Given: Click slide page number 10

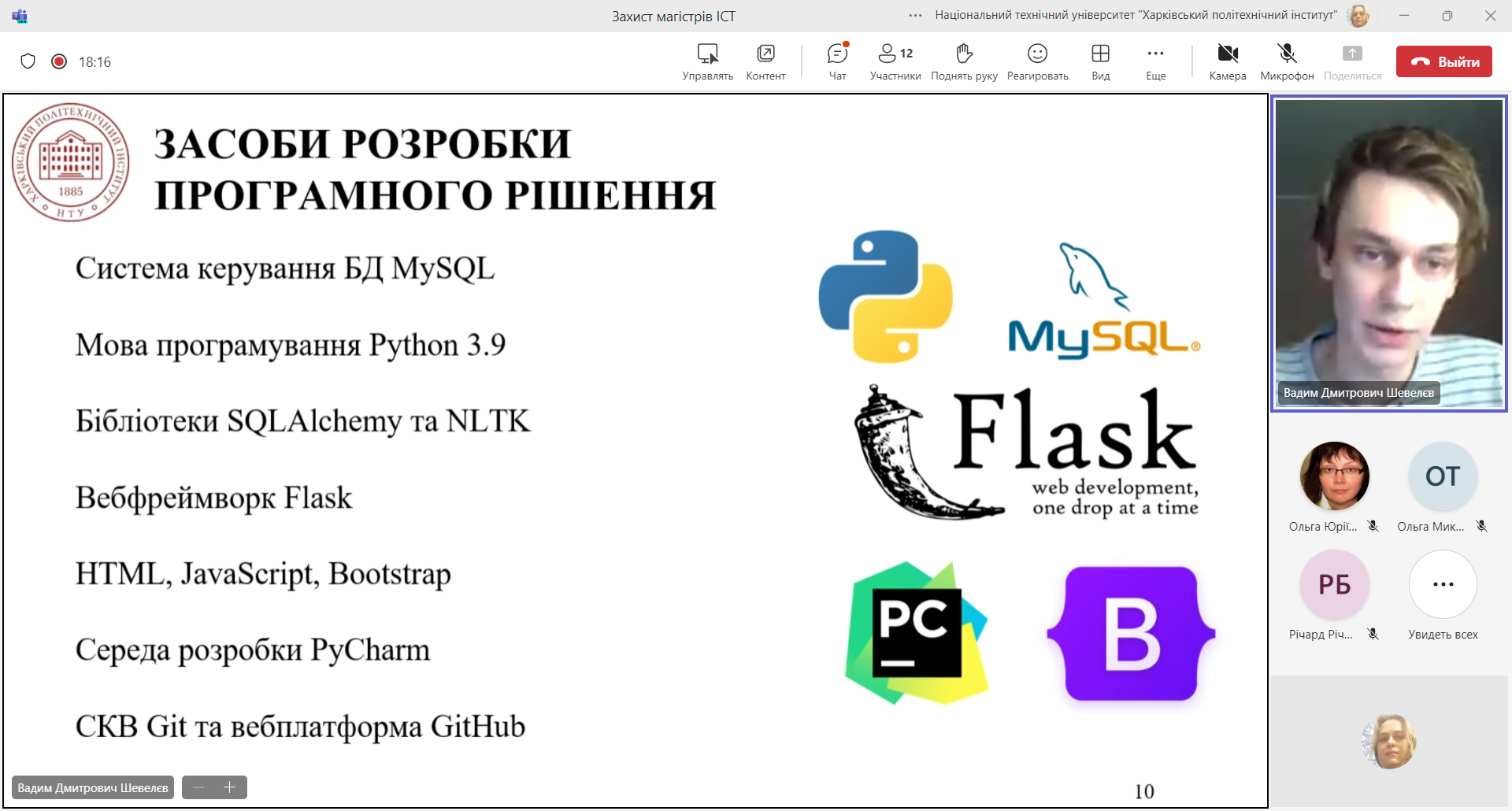Looking at the screenshot, I should (x=1144, y=791).
